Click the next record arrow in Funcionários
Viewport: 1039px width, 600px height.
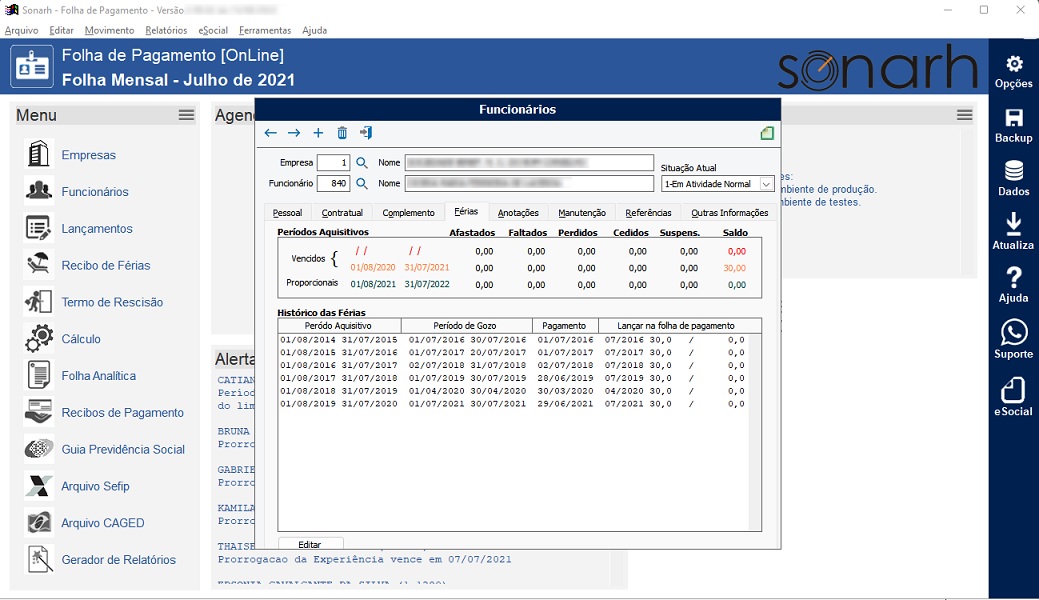(x=294, y=133)
